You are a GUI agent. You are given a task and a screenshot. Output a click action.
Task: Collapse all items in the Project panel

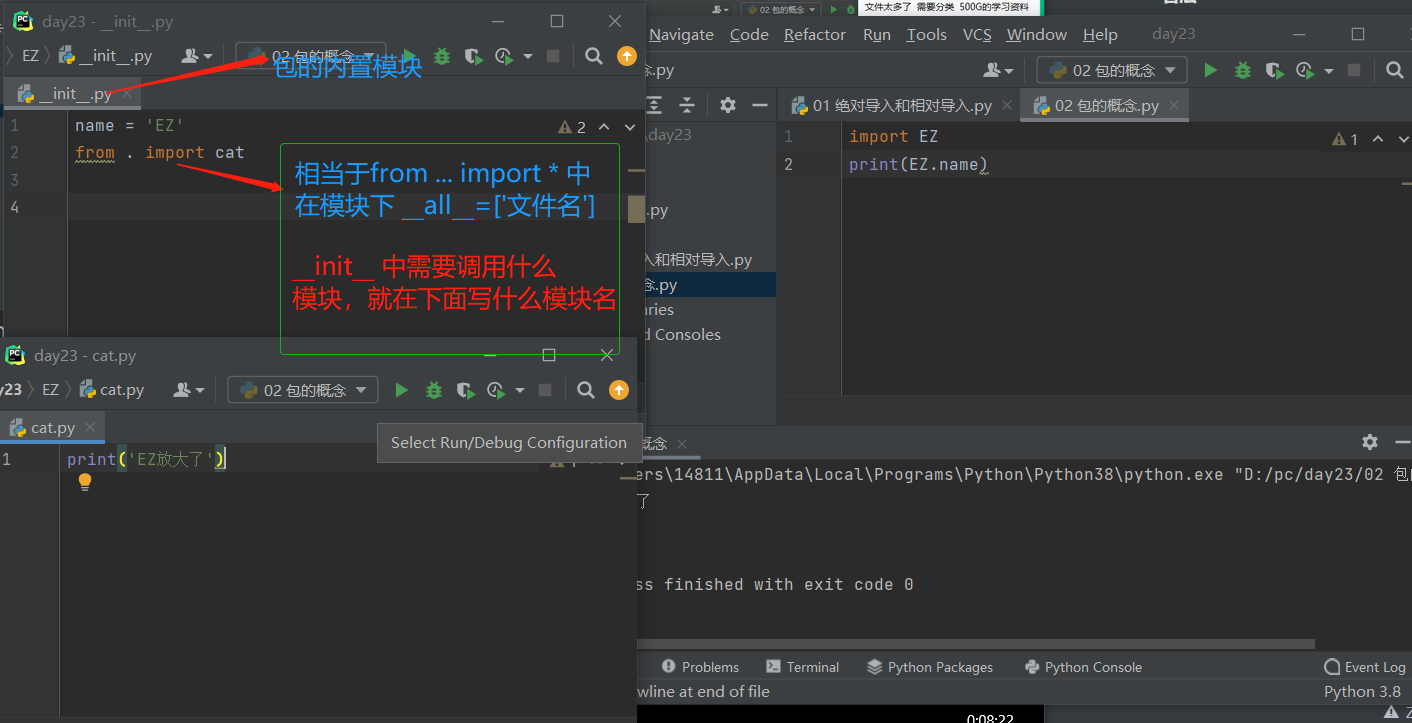[687, 105]
